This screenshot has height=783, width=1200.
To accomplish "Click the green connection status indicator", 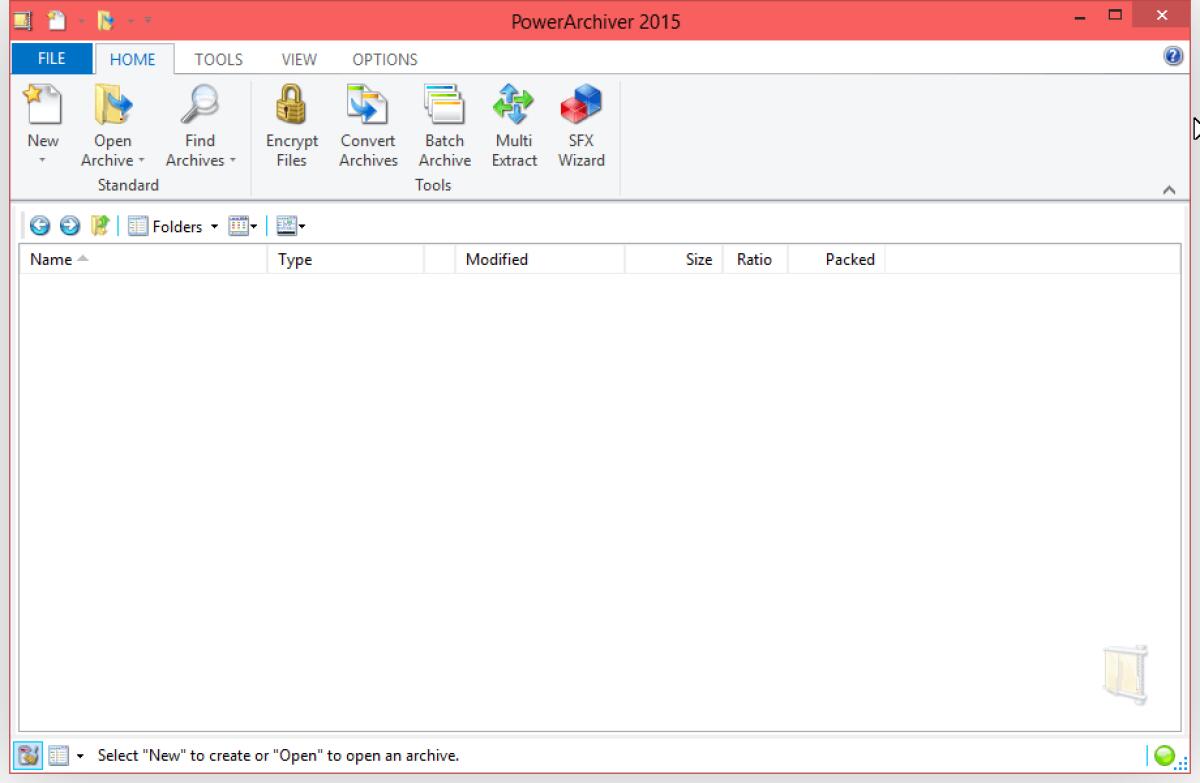I will [x=1163, y=757].
